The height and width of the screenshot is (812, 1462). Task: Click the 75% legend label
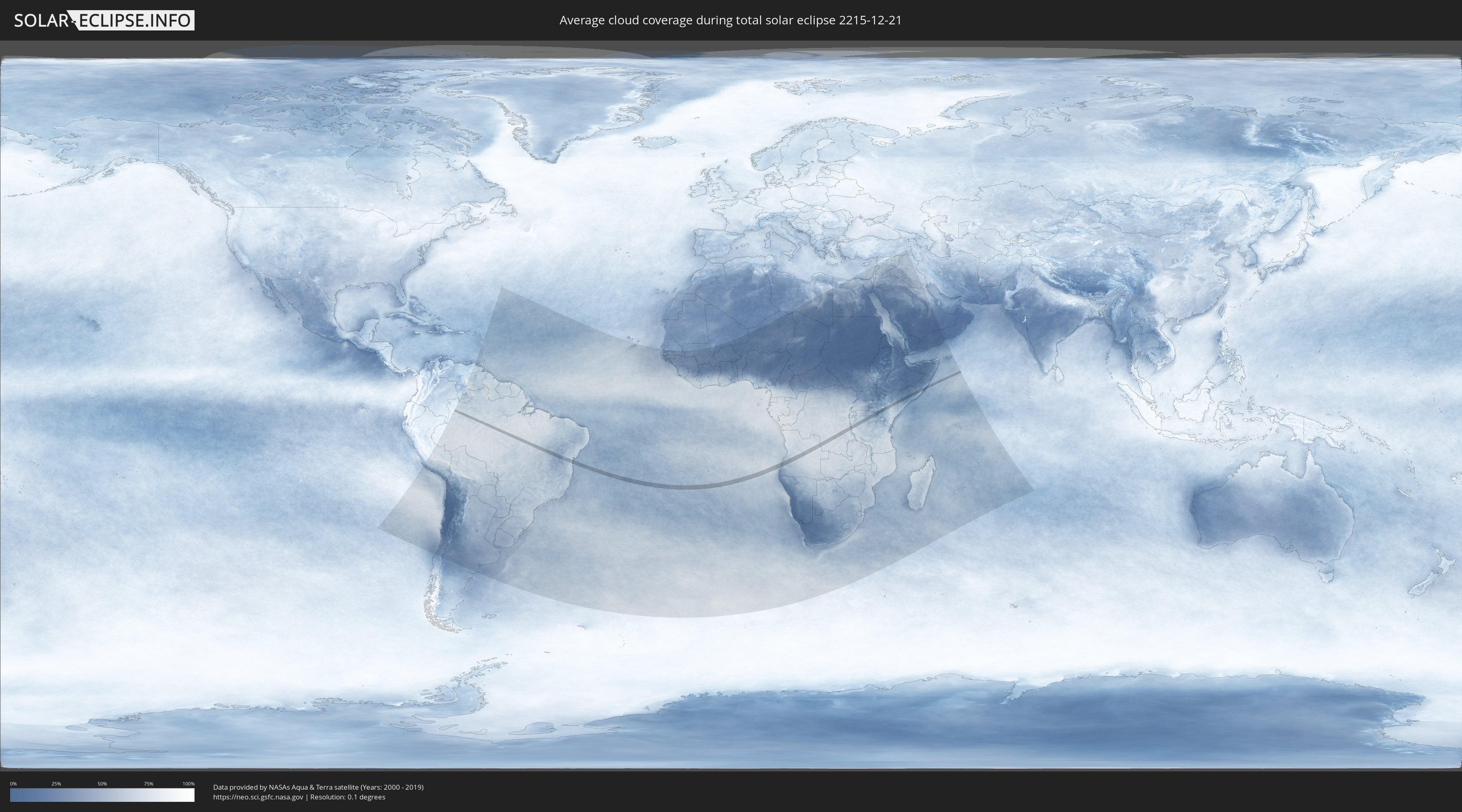[x=148, y=784]
